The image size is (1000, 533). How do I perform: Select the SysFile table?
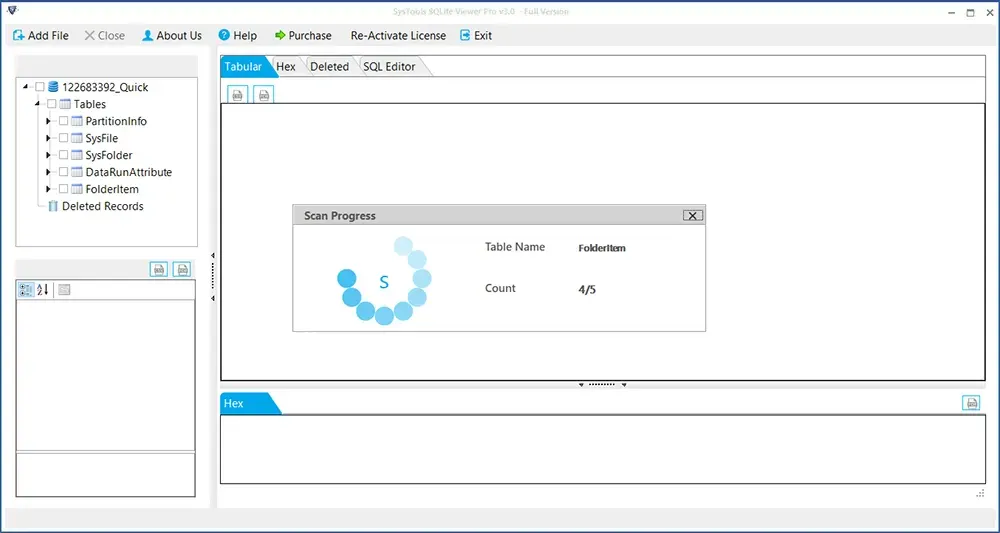[x=102, y=138]
